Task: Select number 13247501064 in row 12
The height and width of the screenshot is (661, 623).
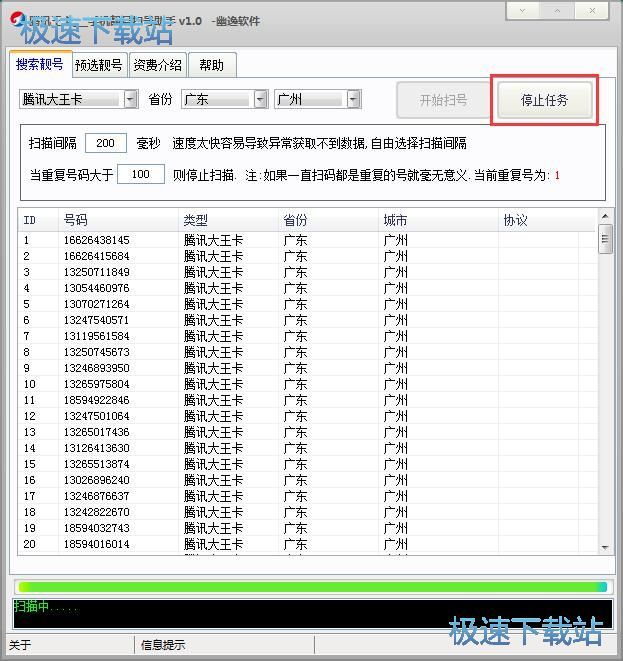Action: [97, 416]
